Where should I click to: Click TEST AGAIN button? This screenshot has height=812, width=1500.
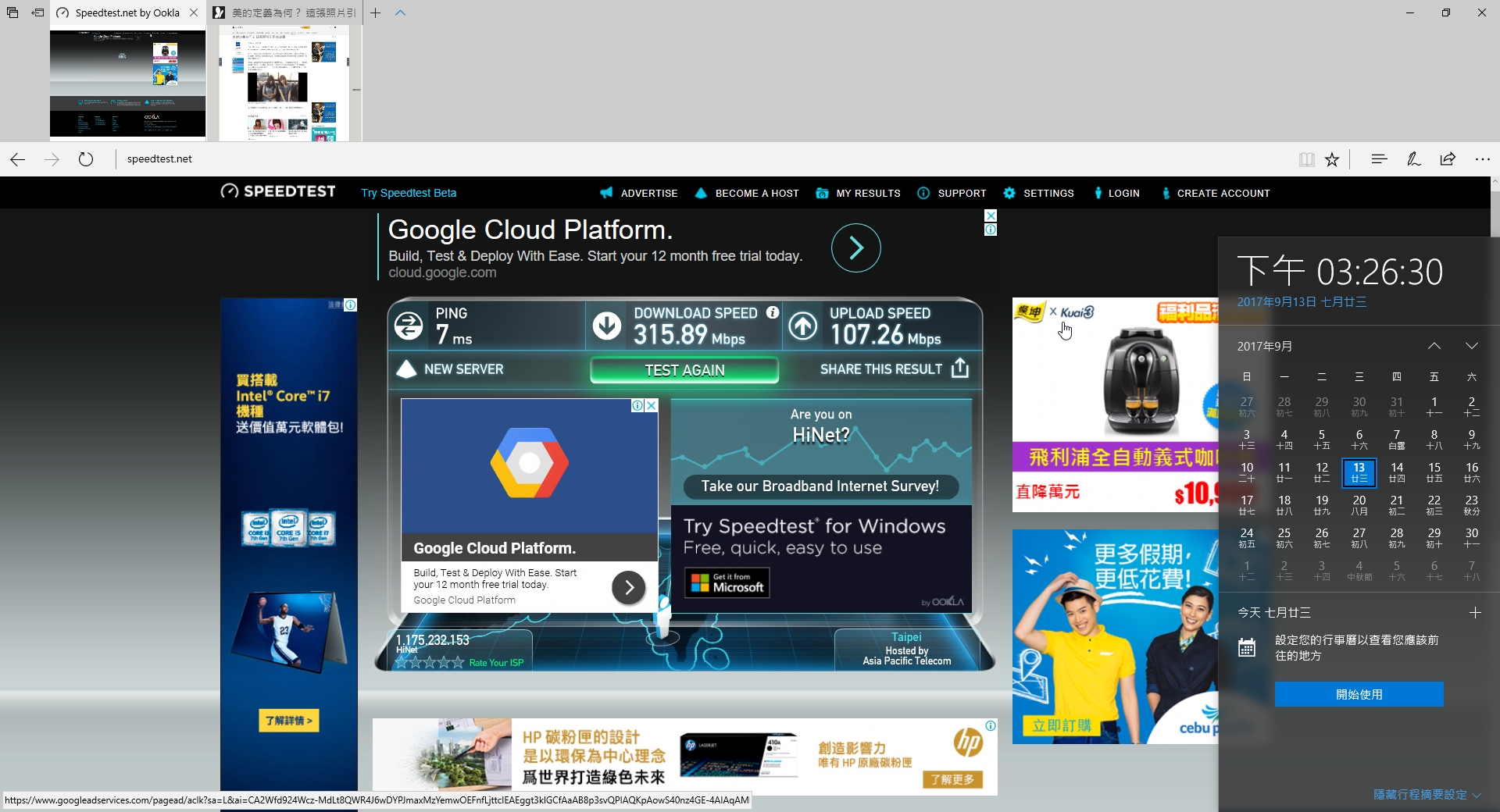pyautogui.click(x=684, y=370)
